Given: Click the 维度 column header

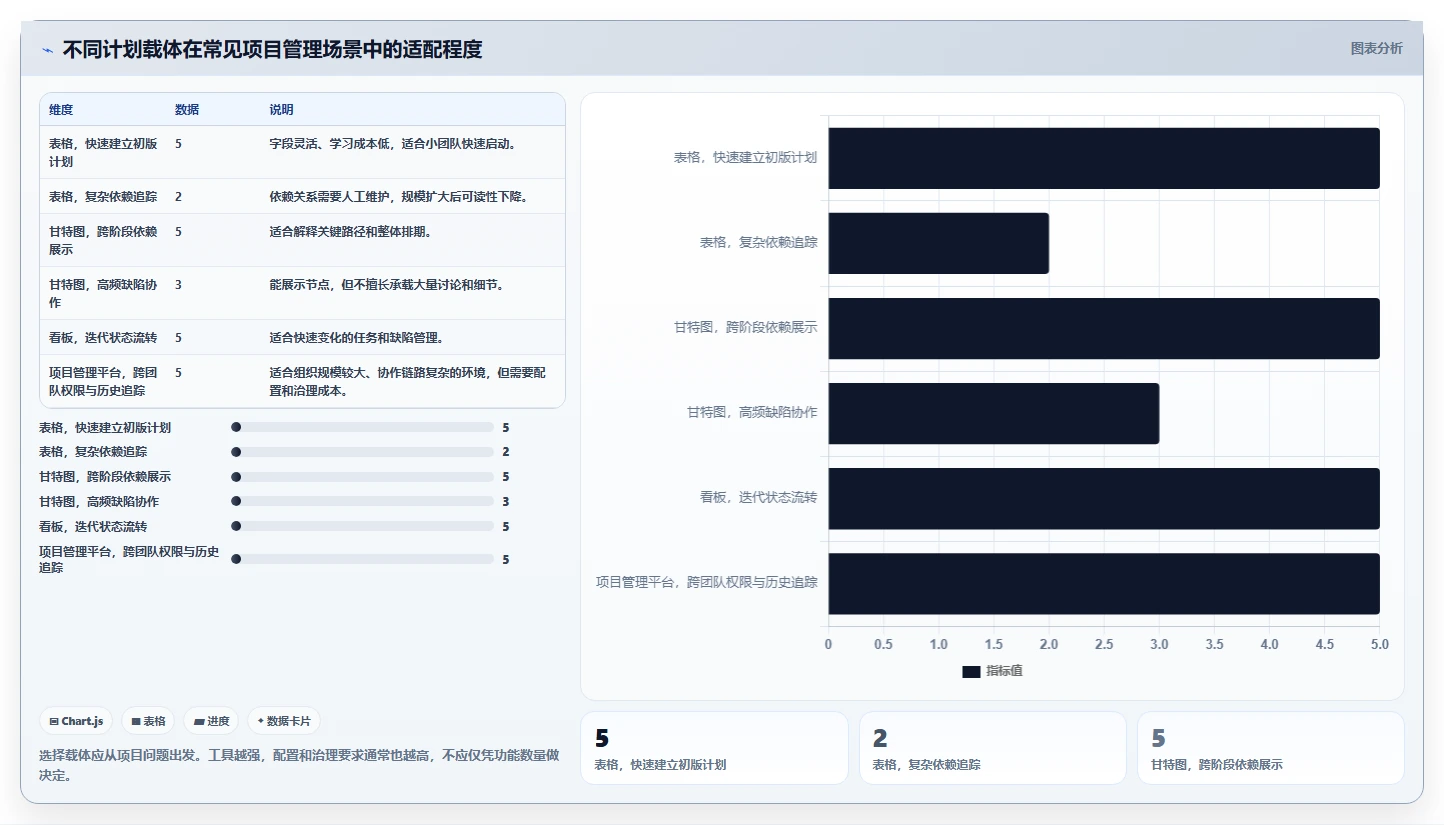Looking at the screenshot, I should tap(61, 110).
